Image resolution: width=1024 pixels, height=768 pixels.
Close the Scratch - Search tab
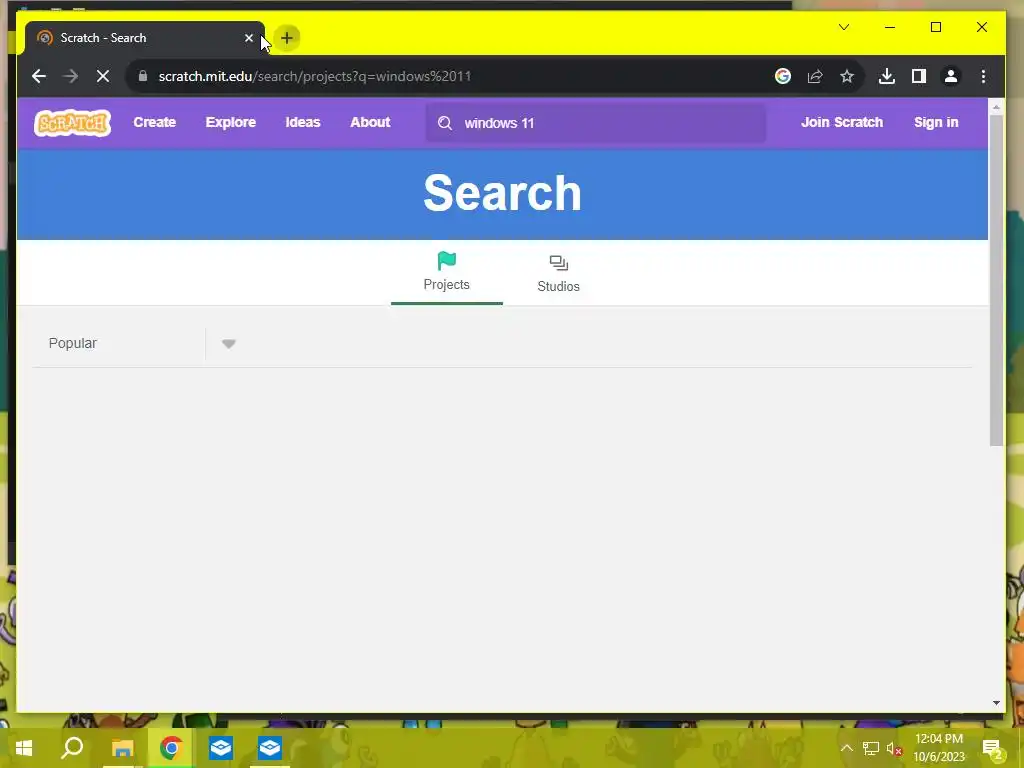tap(249, 38)
